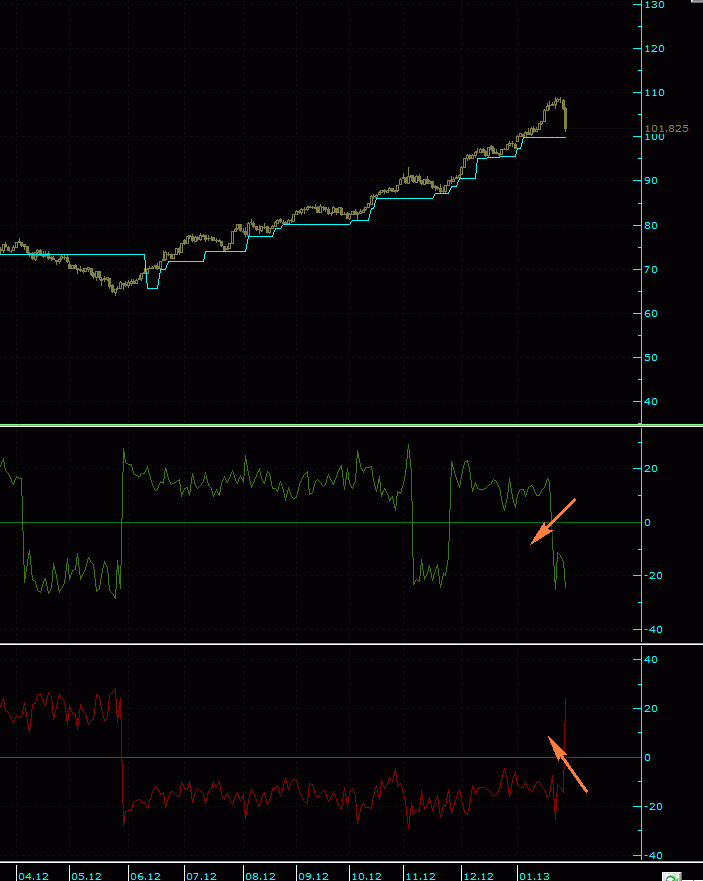703x881 pixels.
Task: Click the 09.12 date label
Action: 314,876
